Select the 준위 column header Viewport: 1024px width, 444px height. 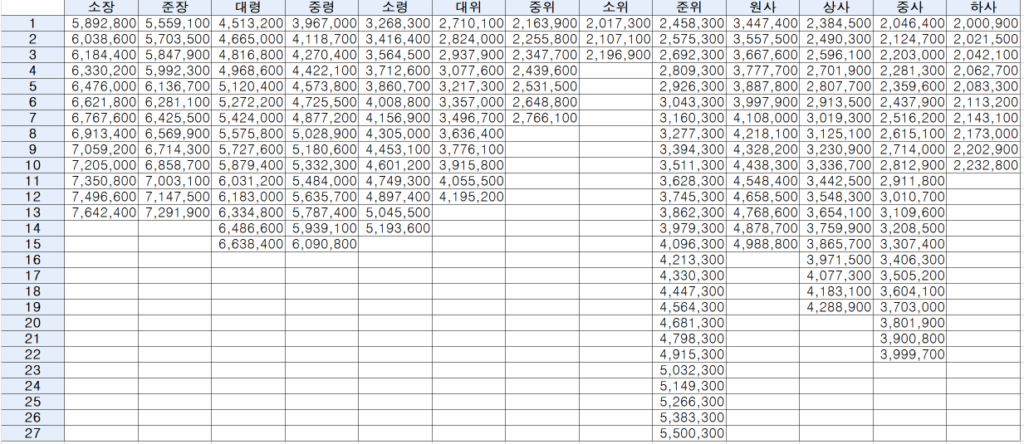coord(692,7)
